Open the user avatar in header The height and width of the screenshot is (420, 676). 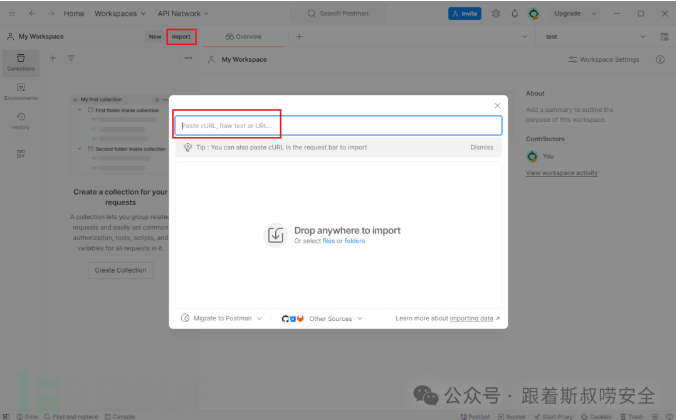tap(533, 14)
